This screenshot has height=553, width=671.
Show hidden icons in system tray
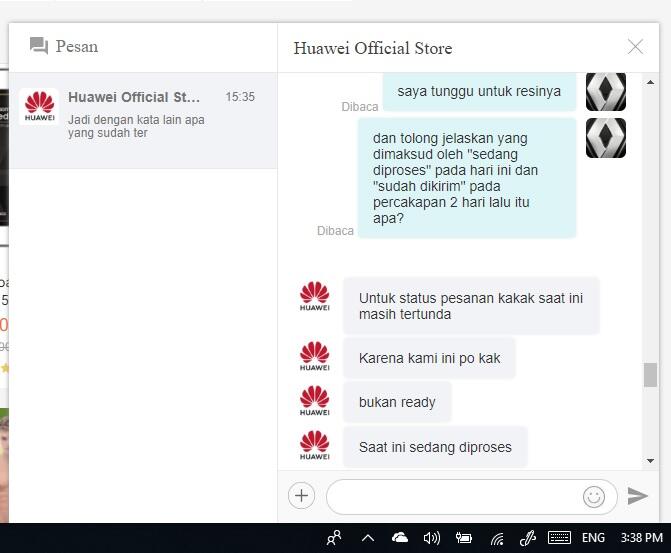tap(368, 538)
